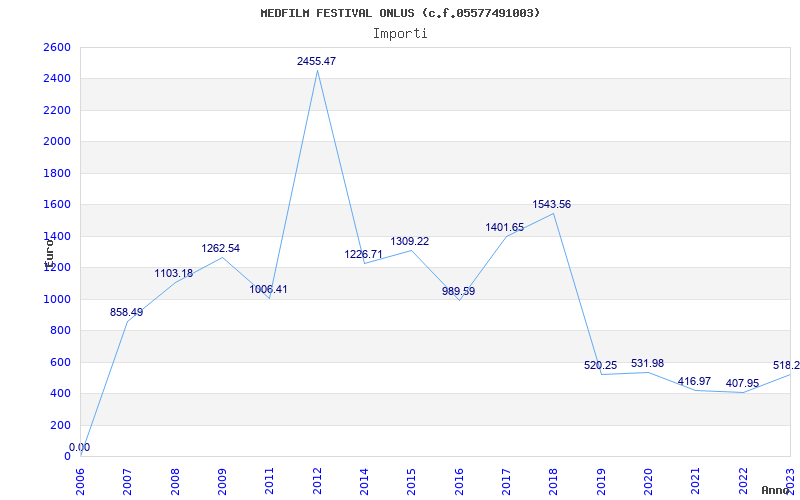The image size is (800, 500).
Task: Click x-axis year 2021
Action: [695, 481]
